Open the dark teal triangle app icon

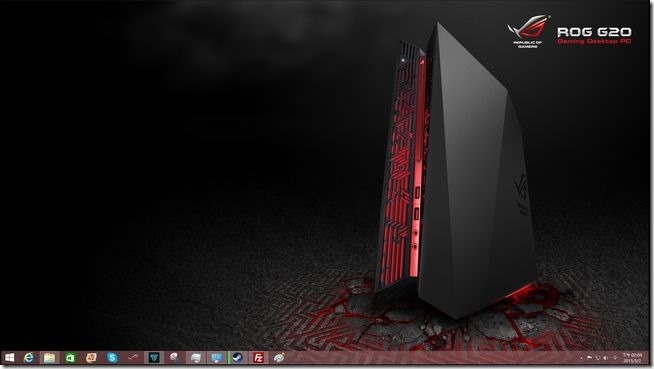pos(154,358)
